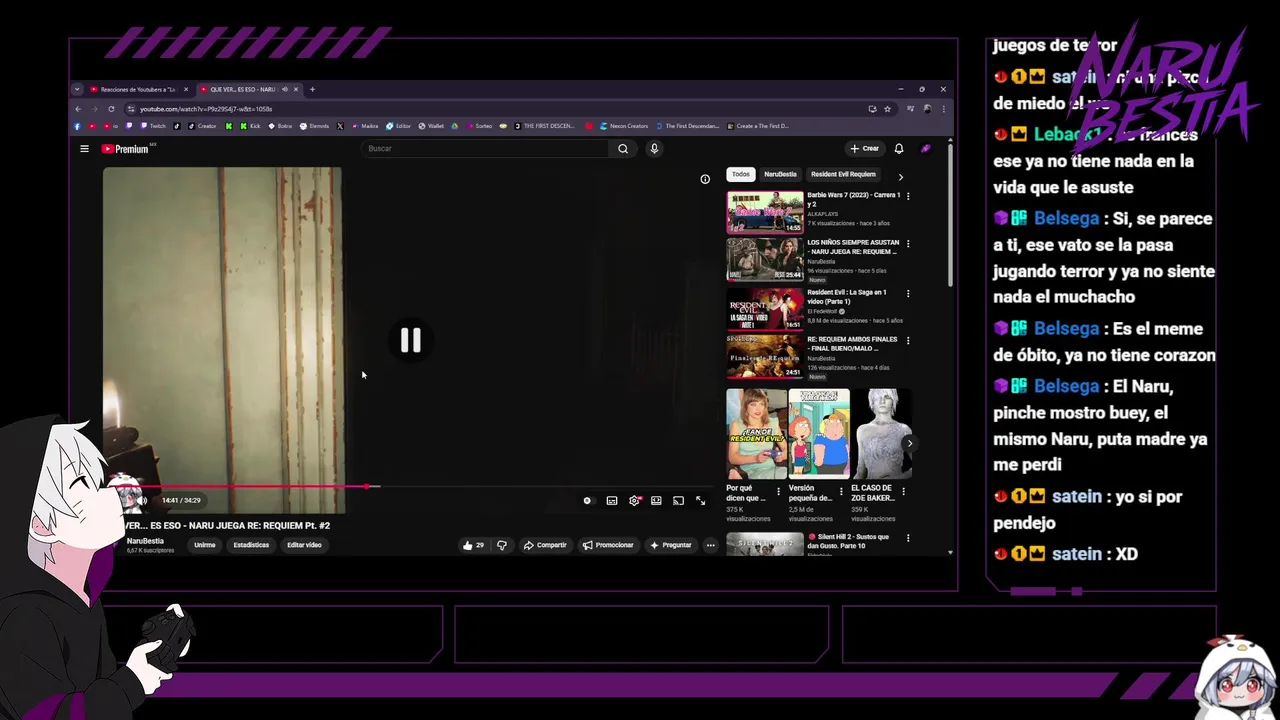Screen dimensions: 1280x720
Task: Open options menu for Barbie Wars video
Action: (x=908, y=196)
